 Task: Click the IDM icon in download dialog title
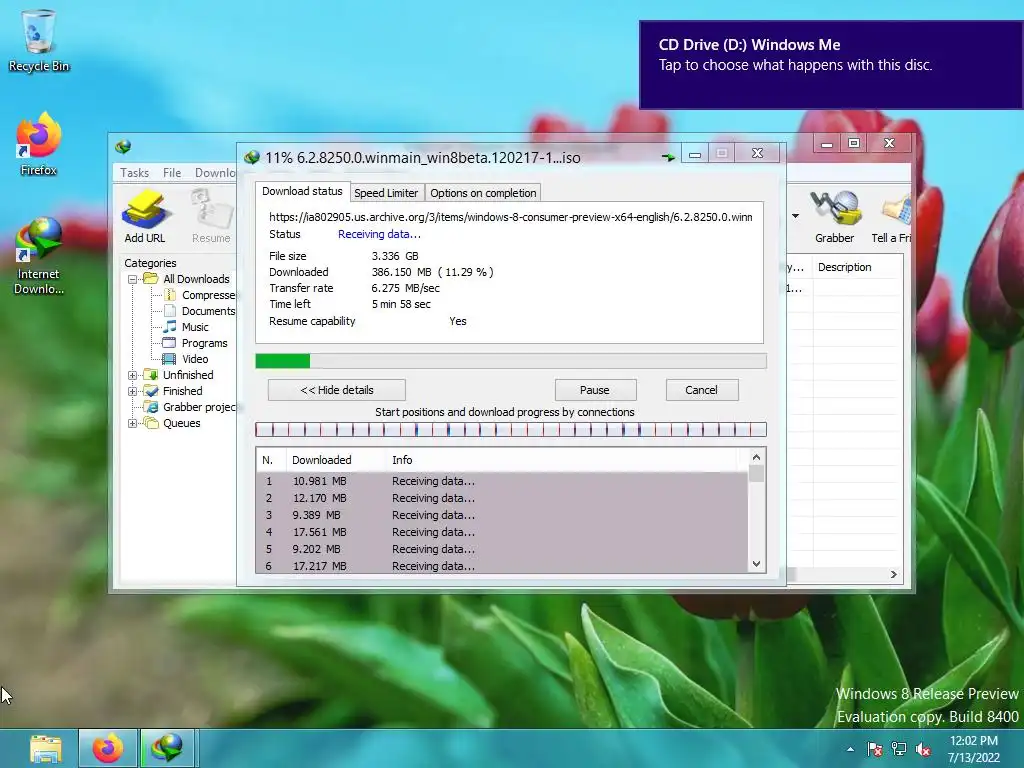tap(251, 157)
